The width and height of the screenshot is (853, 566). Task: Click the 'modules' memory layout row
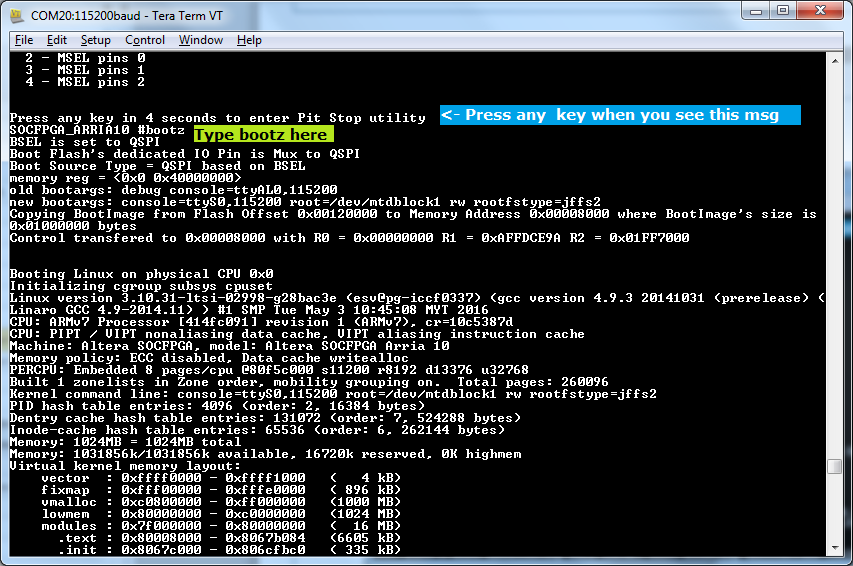(x=221, y=526)
